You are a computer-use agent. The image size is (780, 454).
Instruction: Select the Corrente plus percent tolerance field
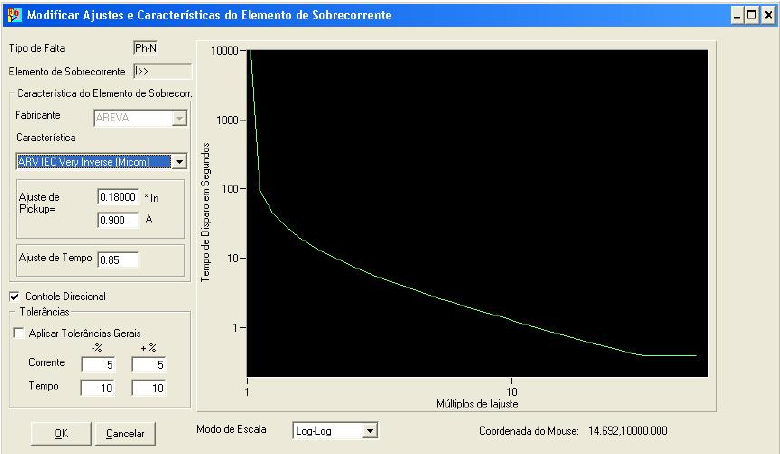pos(148,364)
